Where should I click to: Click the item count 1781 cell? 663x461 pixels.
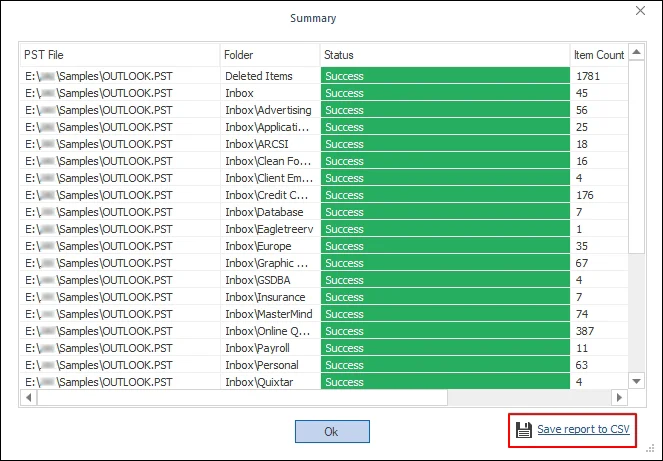(x=599, y=76)
